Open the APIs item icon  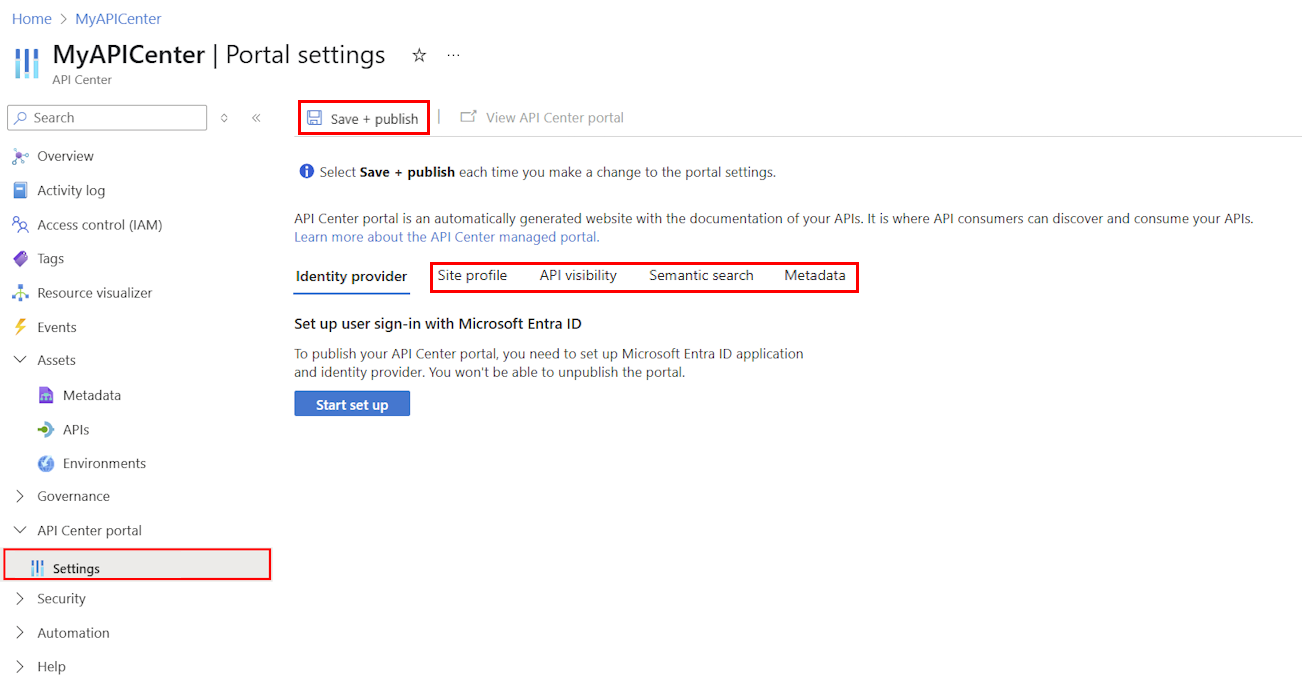point(46,430)
